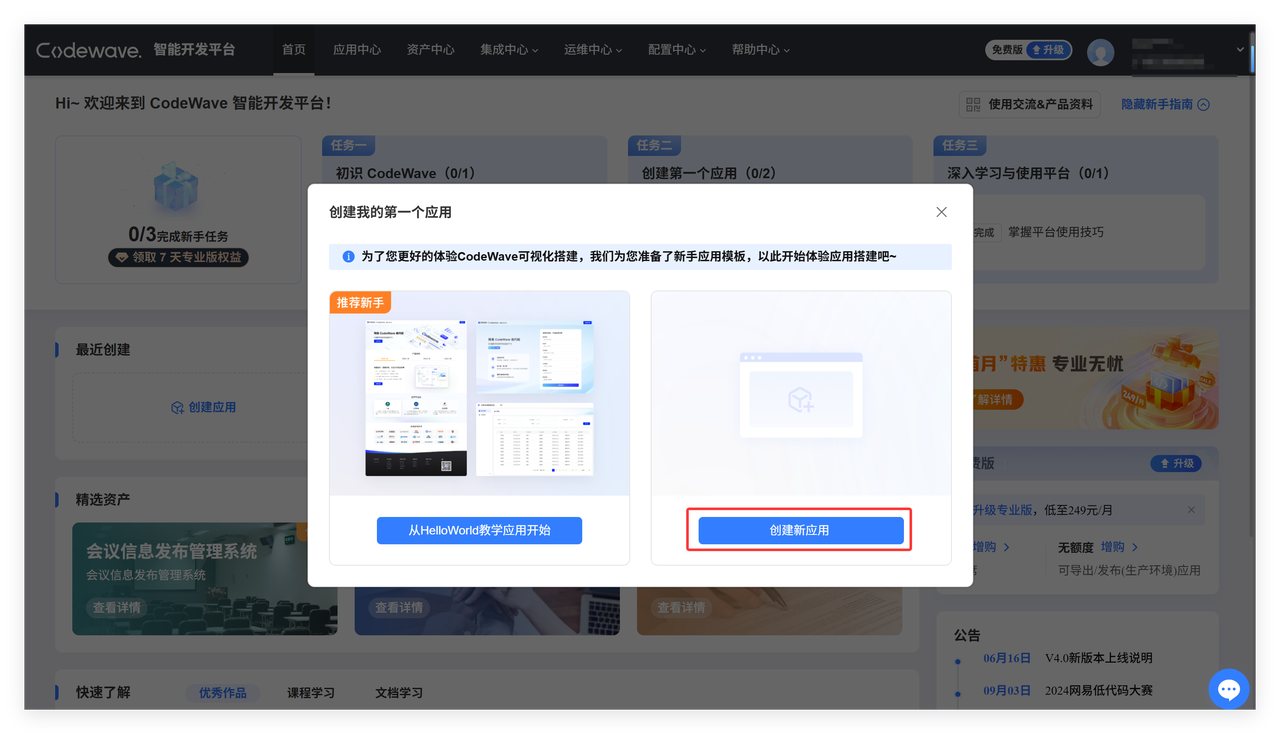1280x734 pixels.
Task: Click 创建应用 in 最近创建 panel
Action: click(x=204, y=407)
